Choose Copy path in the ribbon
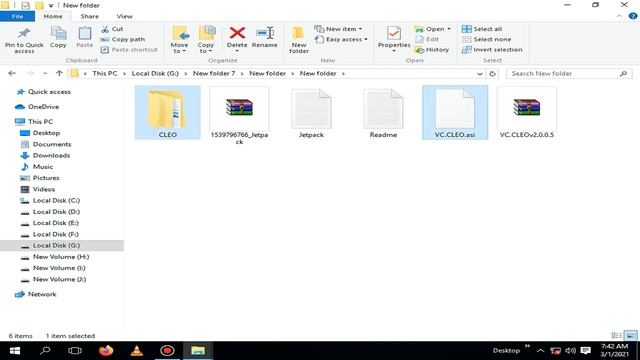Viewport: 640px width, 360px height. pos(123,39)
